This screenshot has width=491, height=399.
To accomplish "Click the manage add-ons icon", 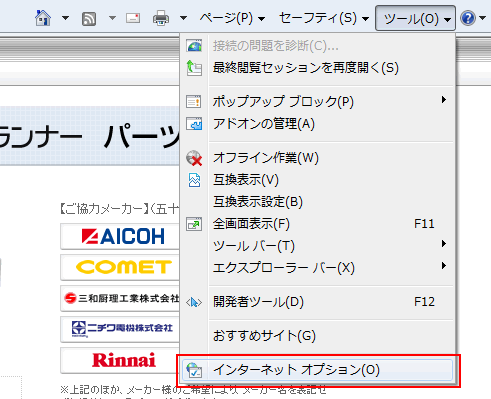I will [194, 124].
